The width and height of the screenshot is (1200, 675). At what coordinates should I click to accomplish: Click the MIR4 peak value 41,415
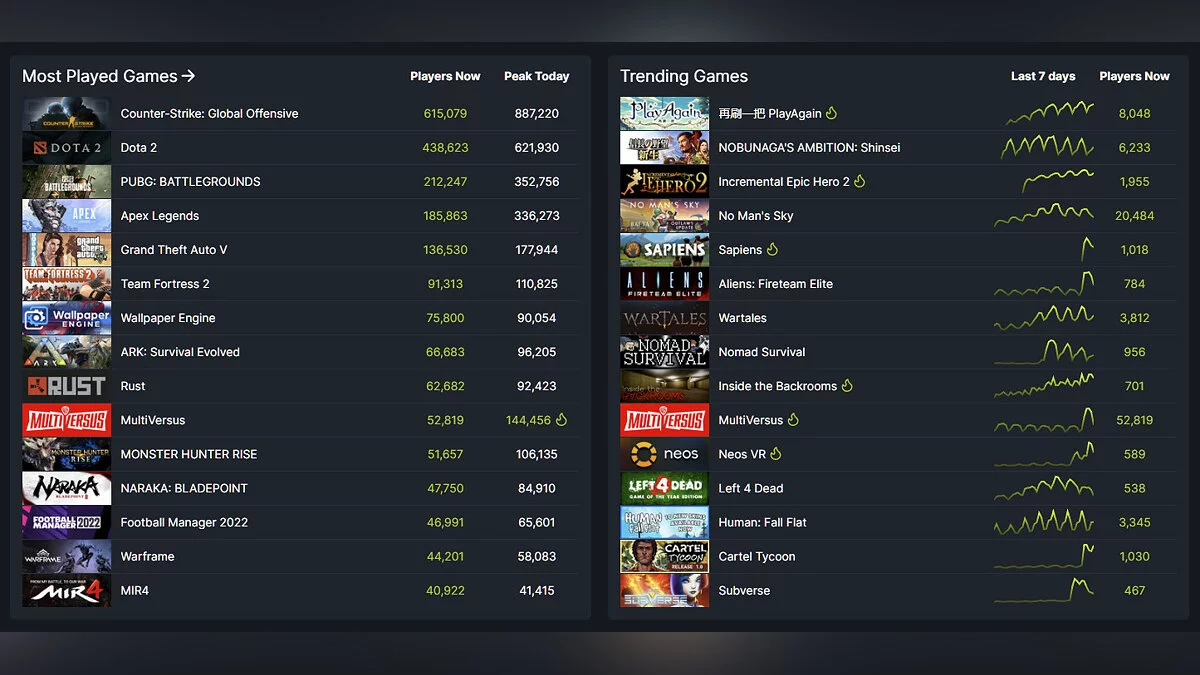(537, 590)
